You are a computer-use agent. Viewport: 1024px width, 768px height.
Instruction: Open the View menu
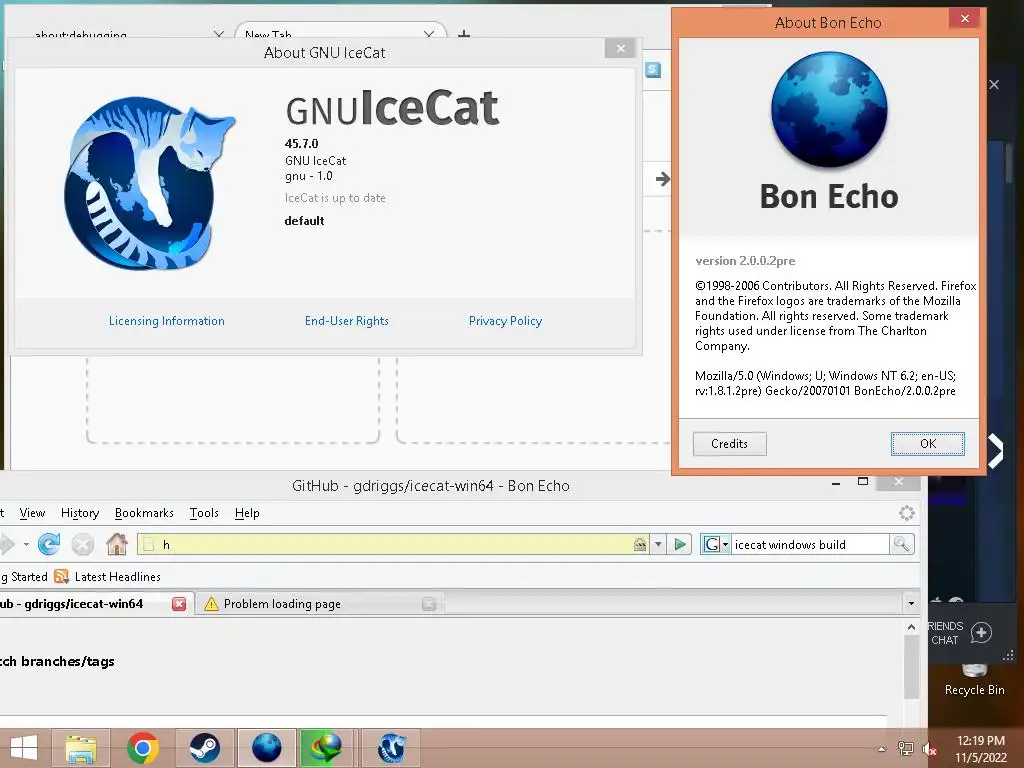(x=32, y=513)
